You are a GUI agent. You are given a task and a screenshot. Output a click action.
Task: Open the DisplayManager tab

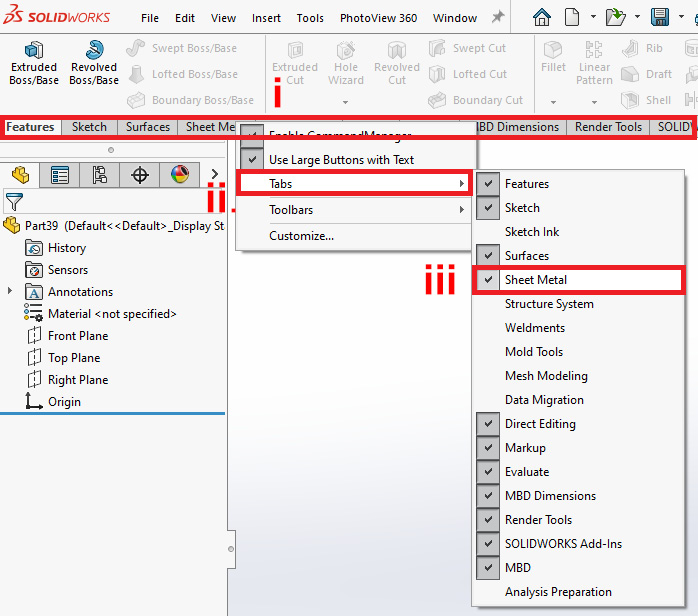180,175
